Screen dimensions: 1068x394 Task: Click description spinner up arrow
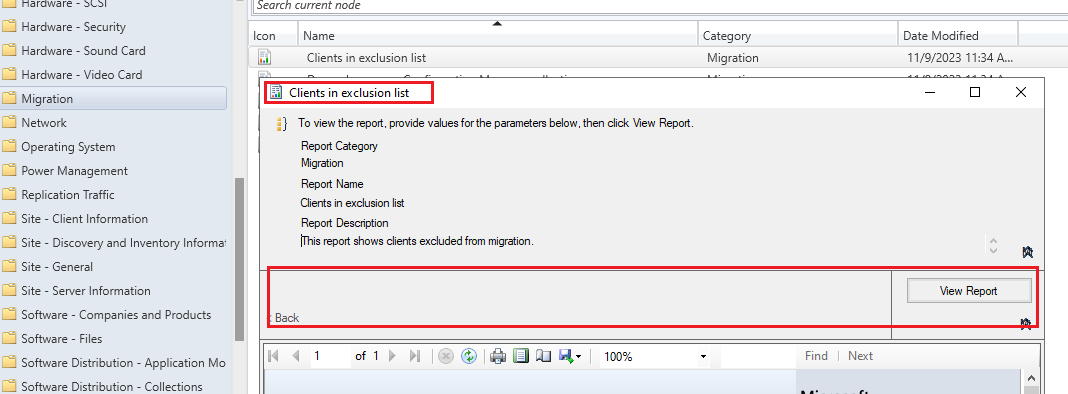tap(993, 241)
